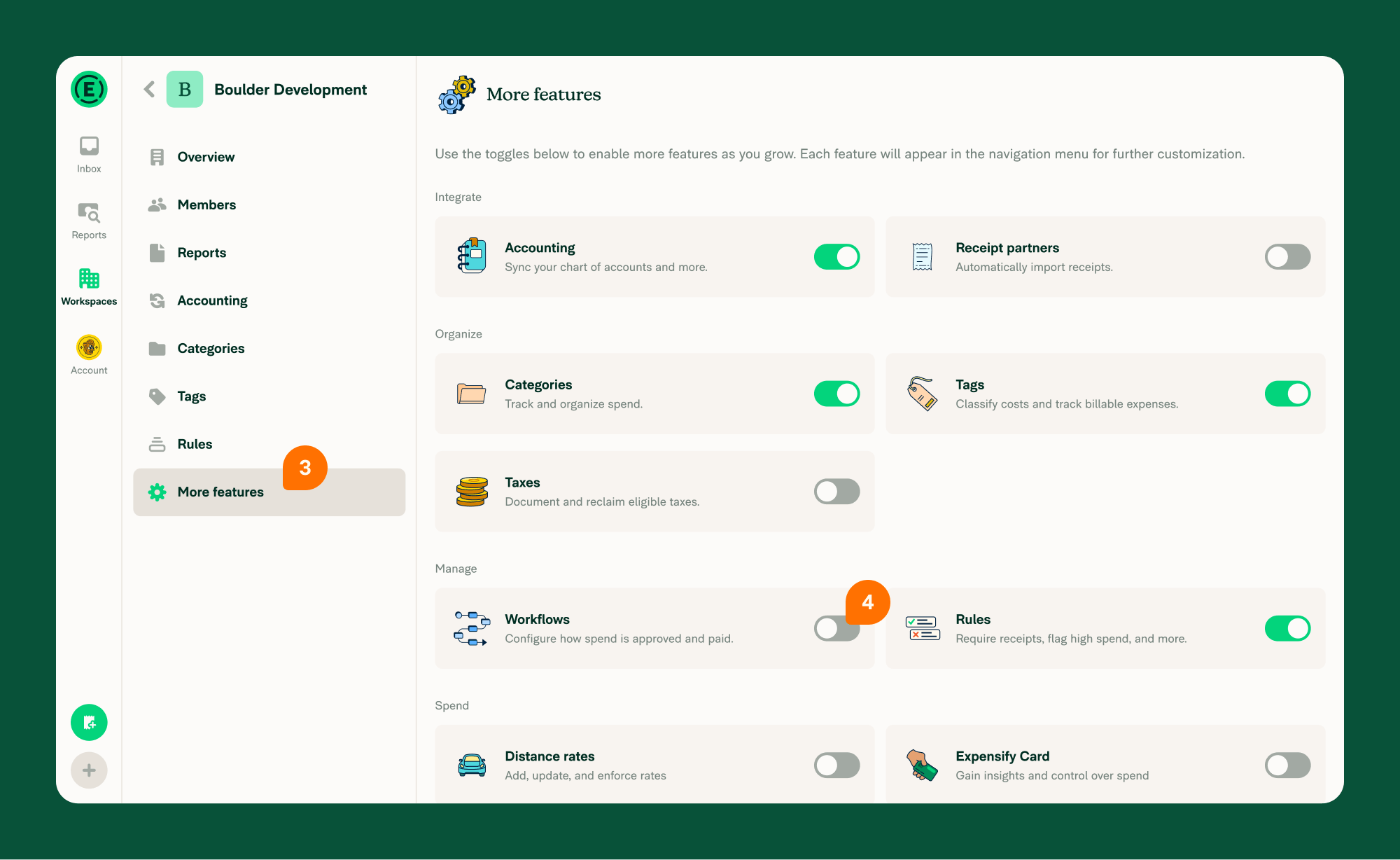Screen dimensions: 1400x860
Task: Click the Distance rates car icon
Action: tap(472, 765)
